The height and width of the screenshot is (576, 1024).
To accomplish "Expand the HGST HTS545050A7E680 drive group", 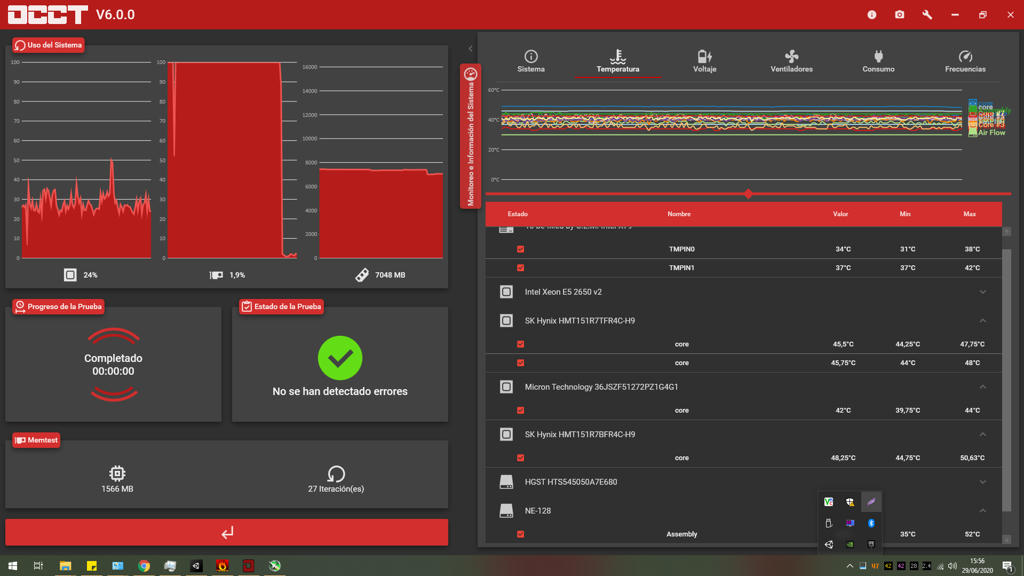I will tap(982, 482).
